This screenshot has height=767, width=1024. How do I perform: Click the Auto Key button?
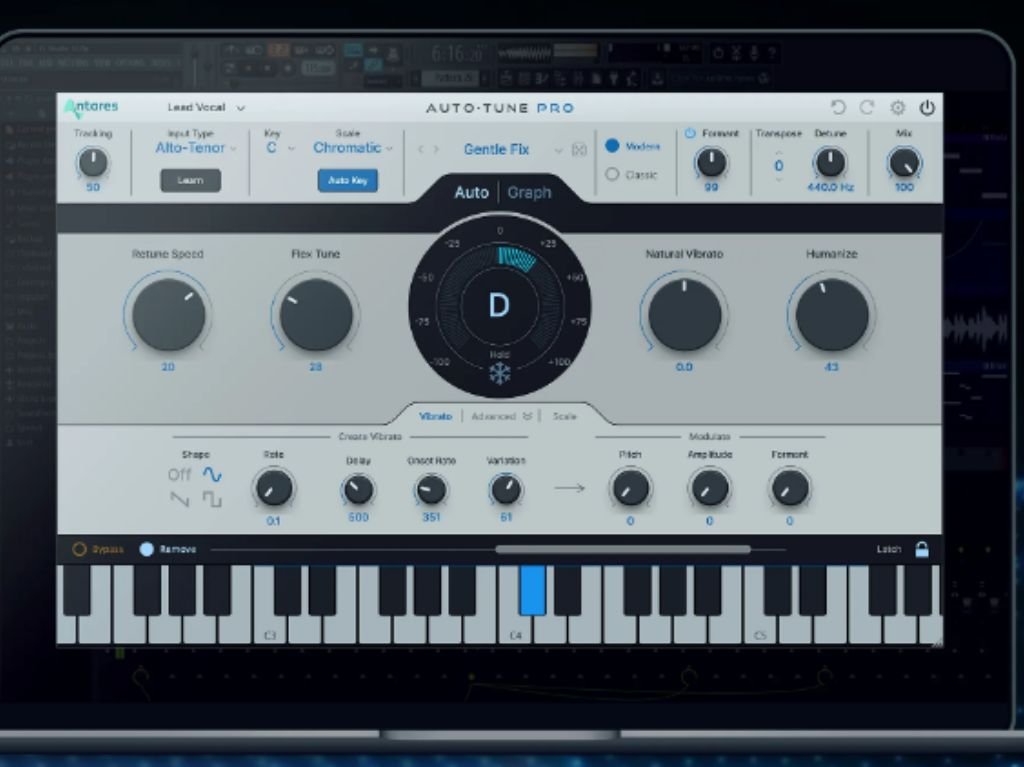coord(347,180)
